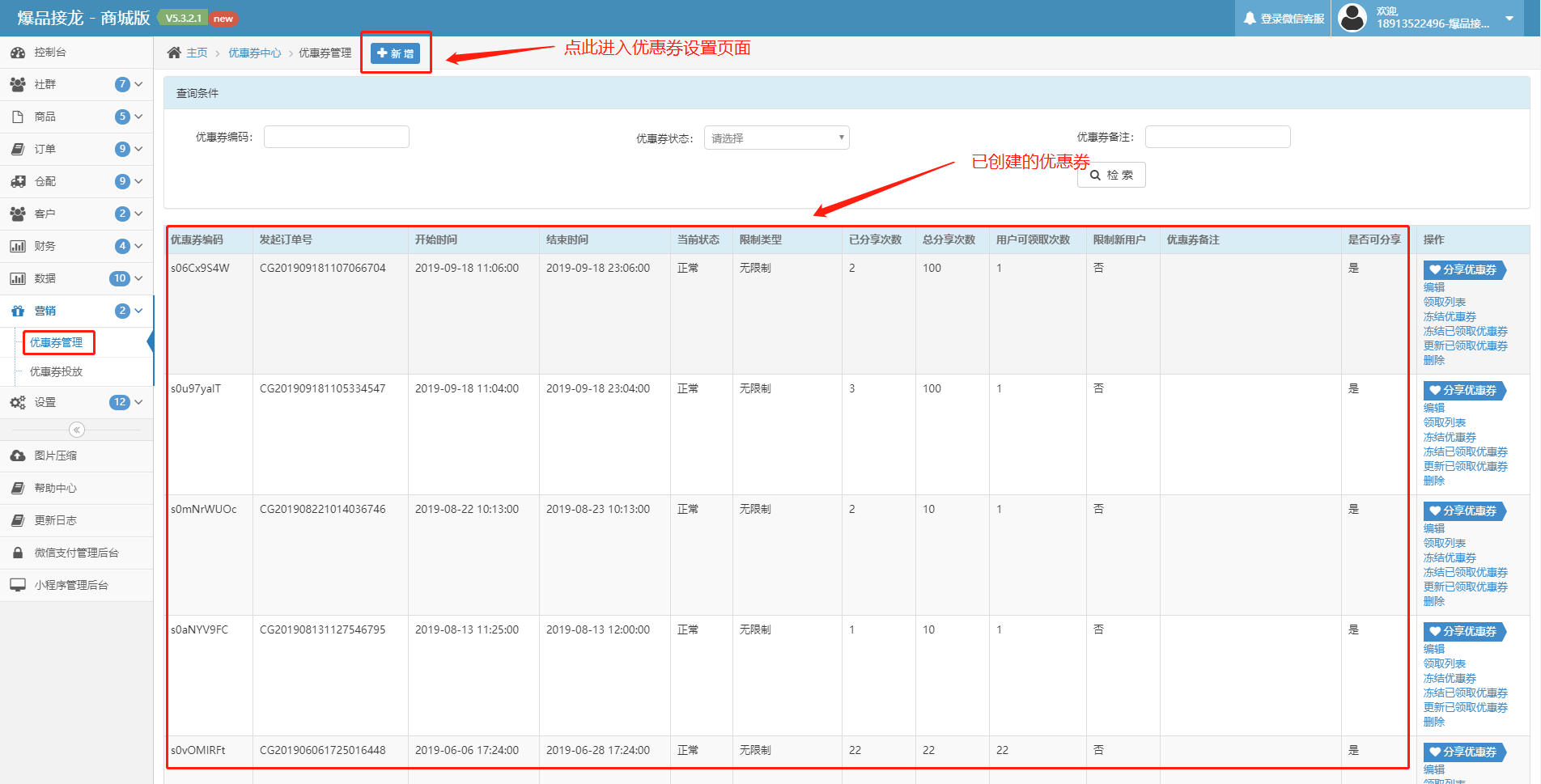Expand the 数据 menu chevron

click(x=138, y=278)
